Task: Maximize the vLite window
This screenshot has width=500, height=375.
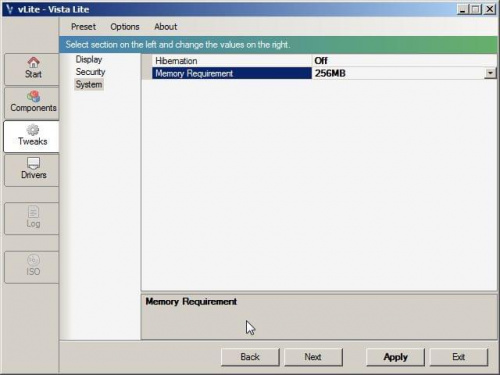Action: pos(476,9)
